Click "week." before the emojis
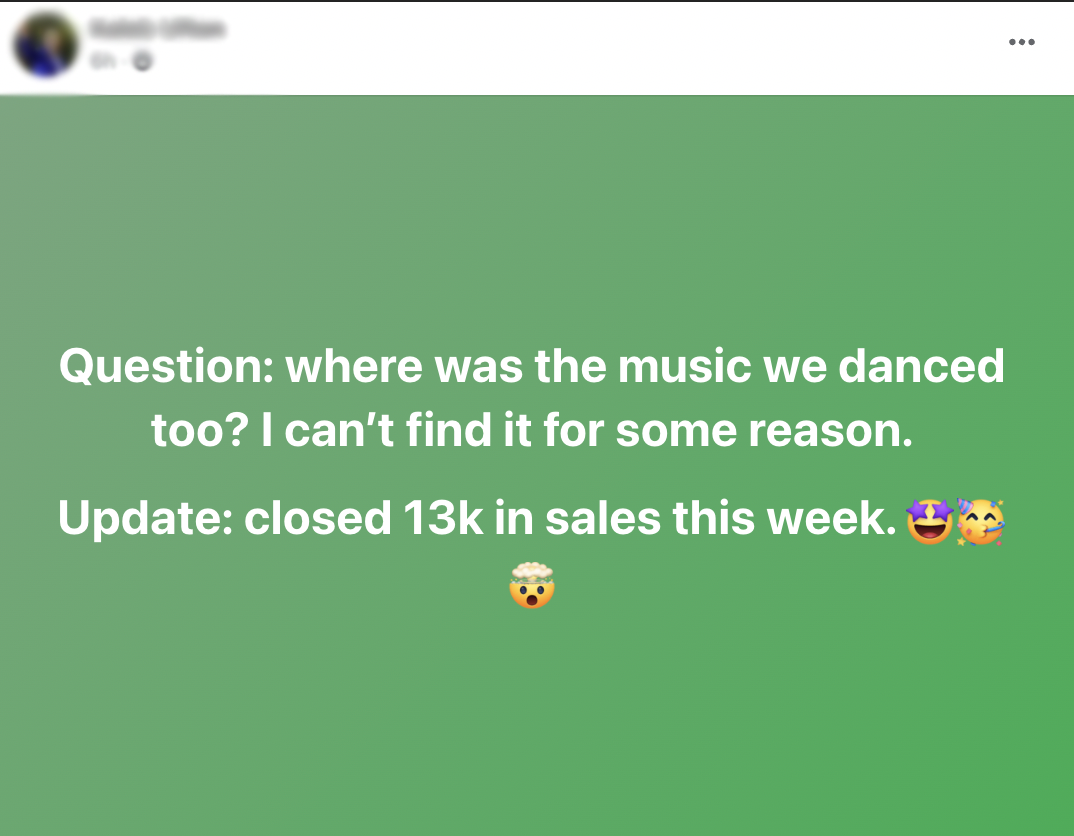Image resolution: width=1074 pixels, height=836 pixels. coord(832,518)
